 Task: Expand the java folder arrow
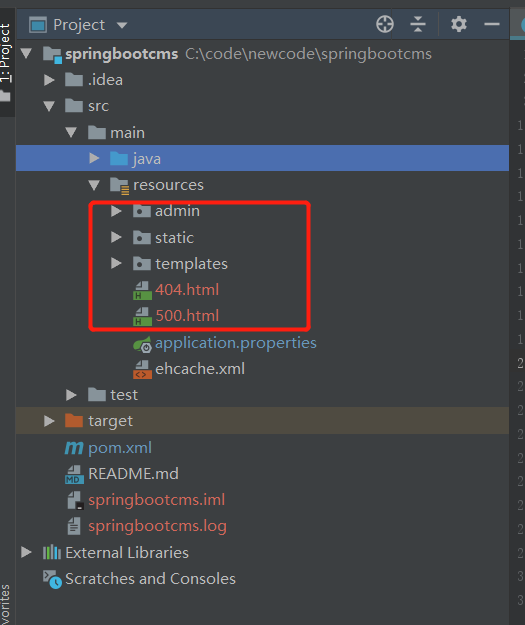(x=94, y=159)
